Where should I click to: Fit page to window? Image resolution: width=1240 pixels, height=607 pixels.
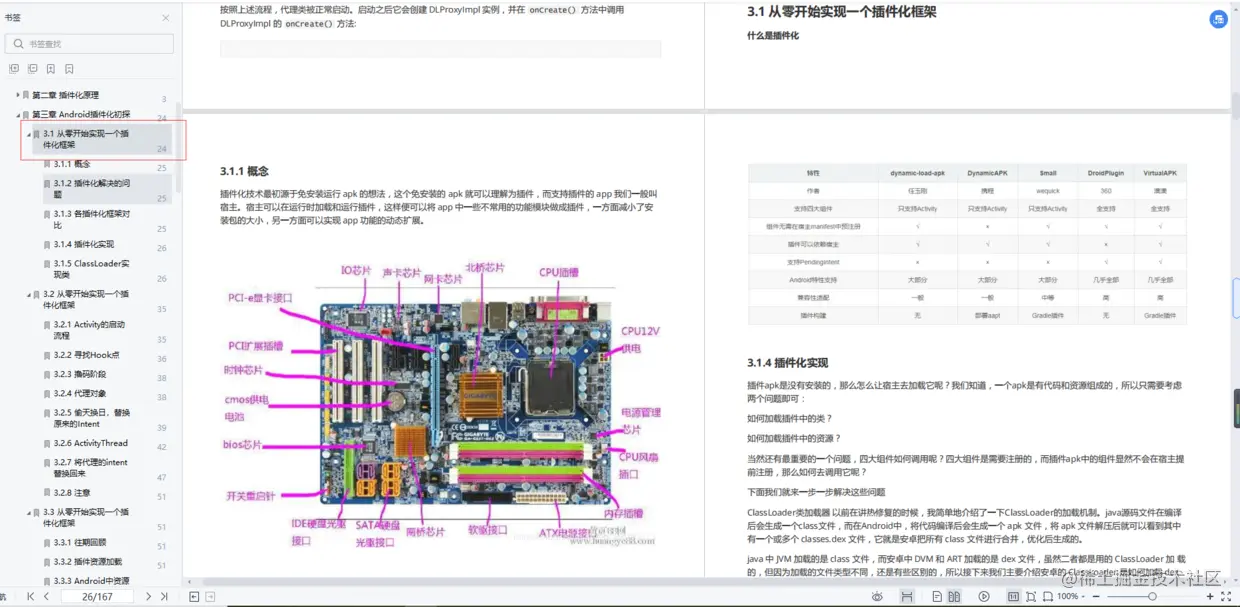tap(1031, 597)
